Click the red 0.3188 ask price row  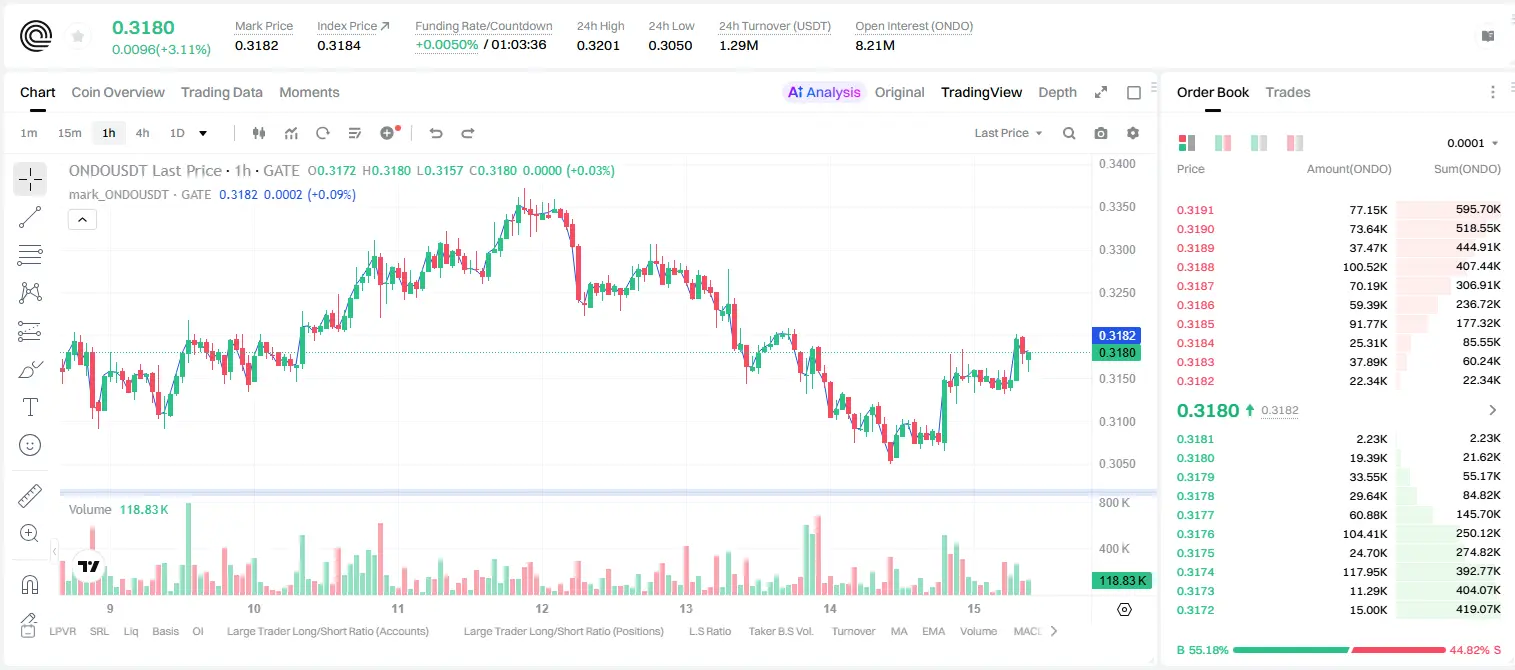click(x=1338, y=267)
